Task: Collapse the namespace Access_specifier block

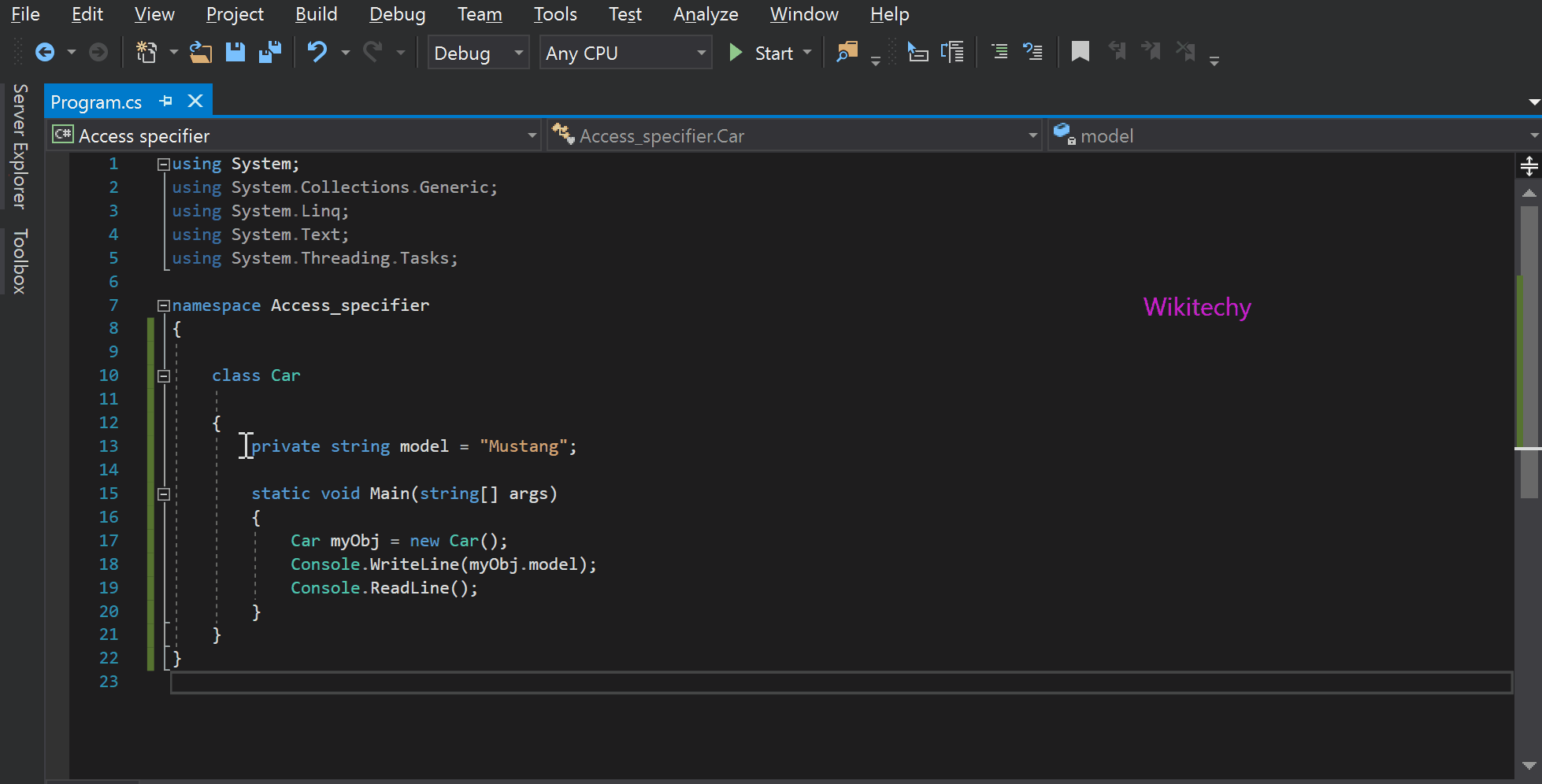Action: (164, 305)
